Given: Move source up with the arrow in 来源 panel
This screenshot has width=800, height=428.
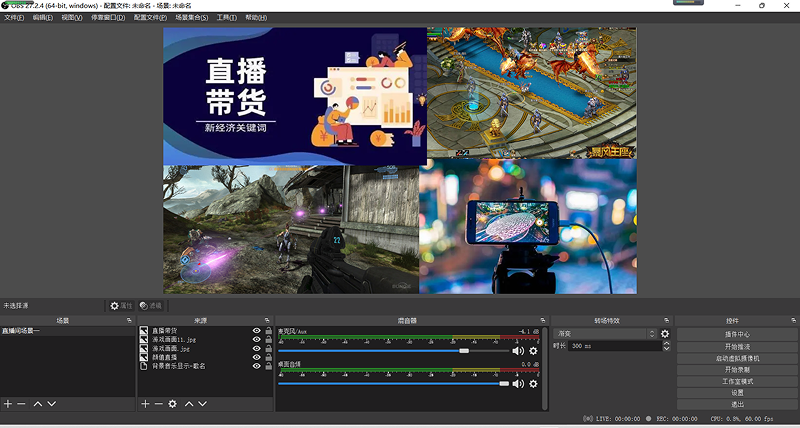Looking at the screenshot, I should pos(189,404).
